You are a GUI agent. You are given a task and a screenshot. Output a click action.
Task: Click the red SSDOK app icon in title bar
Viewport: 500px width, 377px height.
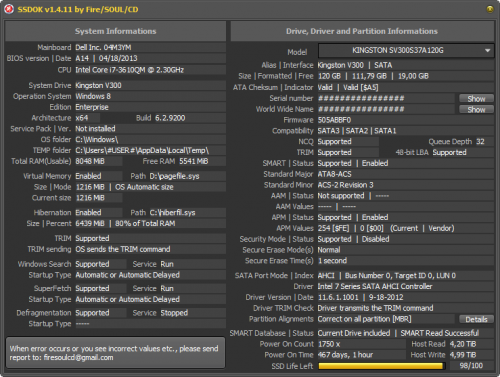9,9
